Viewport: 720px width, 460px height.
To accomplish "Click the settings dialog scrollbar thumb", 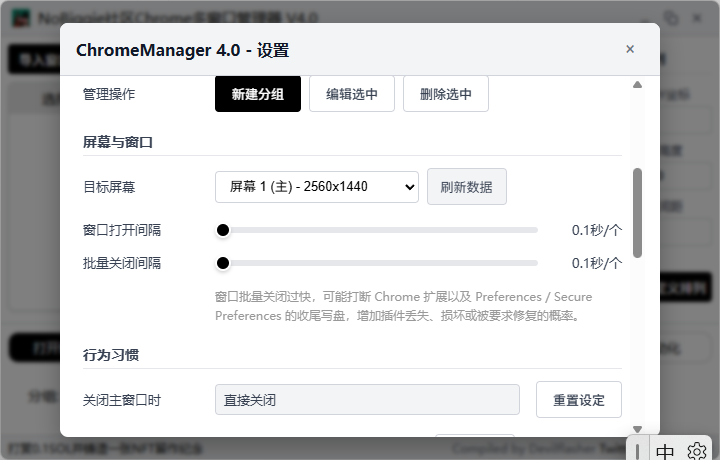I will click(x=637, y=213).
